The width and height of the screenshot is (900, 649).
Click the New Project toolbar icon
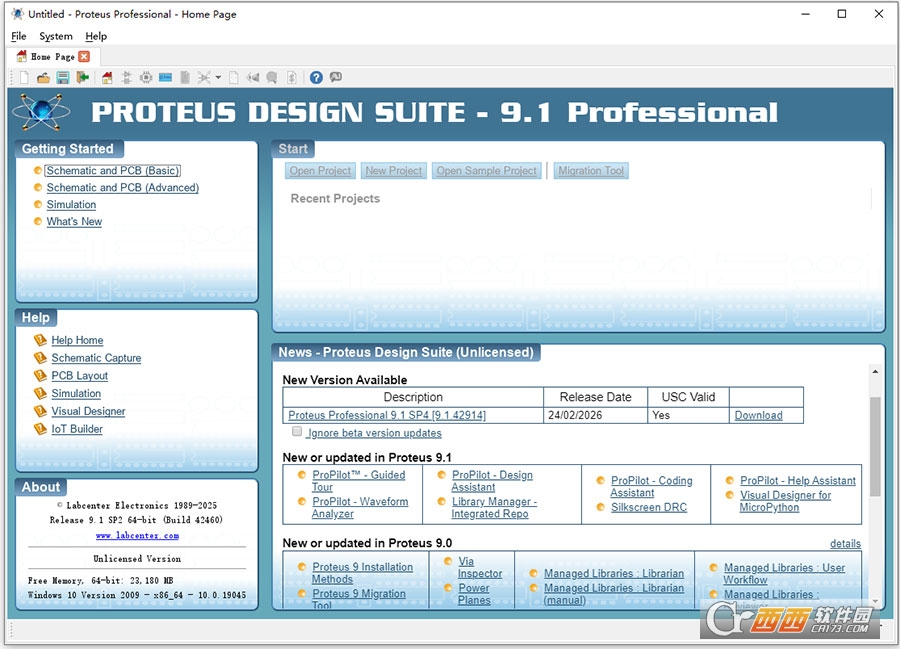tap(24, 77)
